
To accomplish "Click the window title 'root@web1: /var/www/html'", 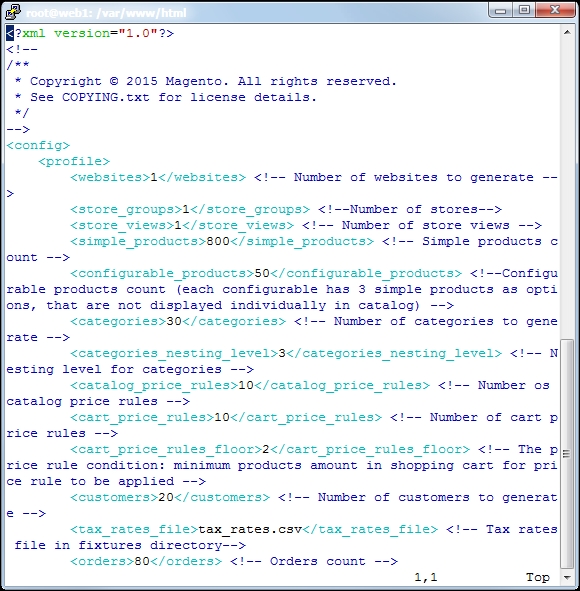I will click(x=106, y=13).
